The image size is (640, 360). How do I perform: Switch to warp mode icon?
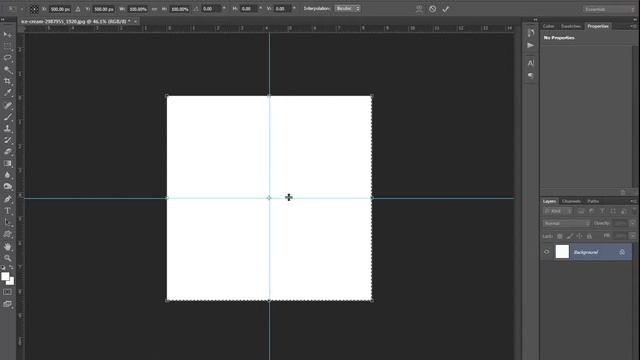pyautogui.click(x=419, y=9)
